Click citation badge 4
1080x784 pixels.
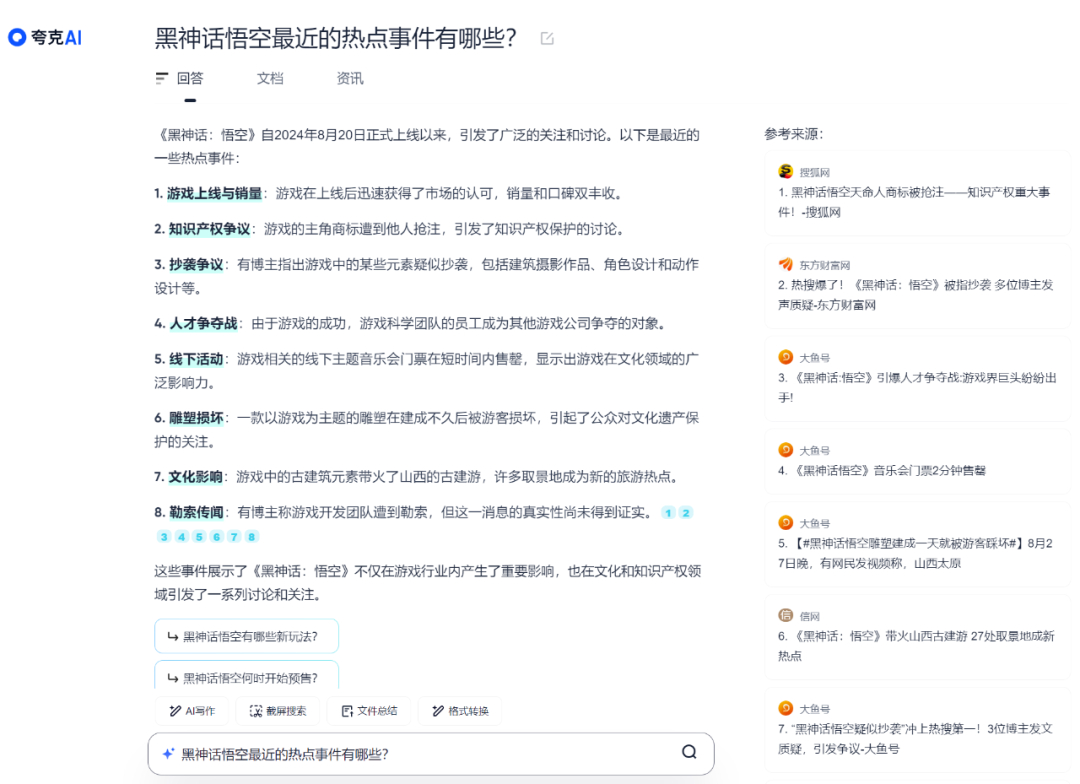pyautogui.click(x=182, y=537)
